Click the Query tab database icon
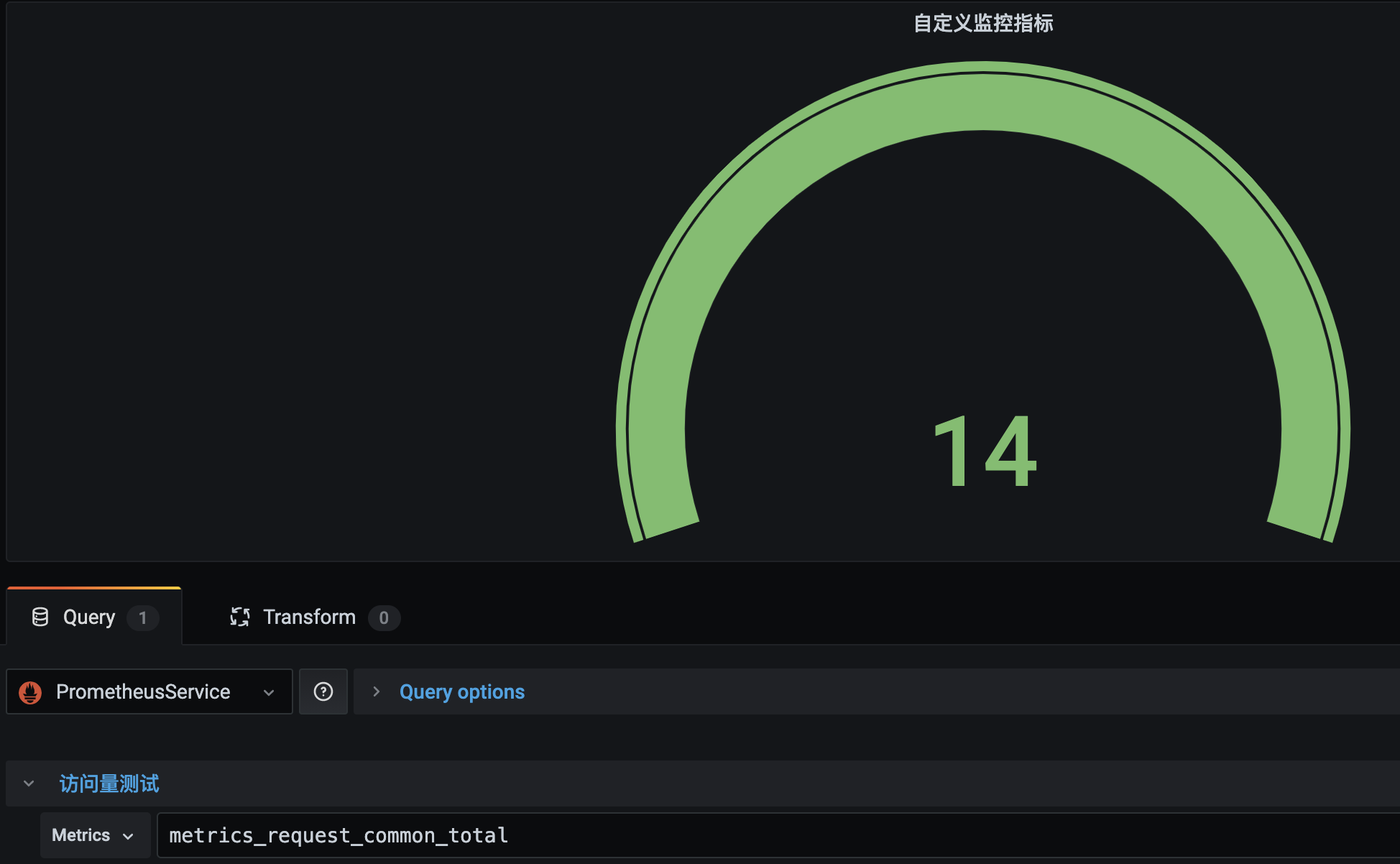The image size is (1400, 864). click(40, 617)
